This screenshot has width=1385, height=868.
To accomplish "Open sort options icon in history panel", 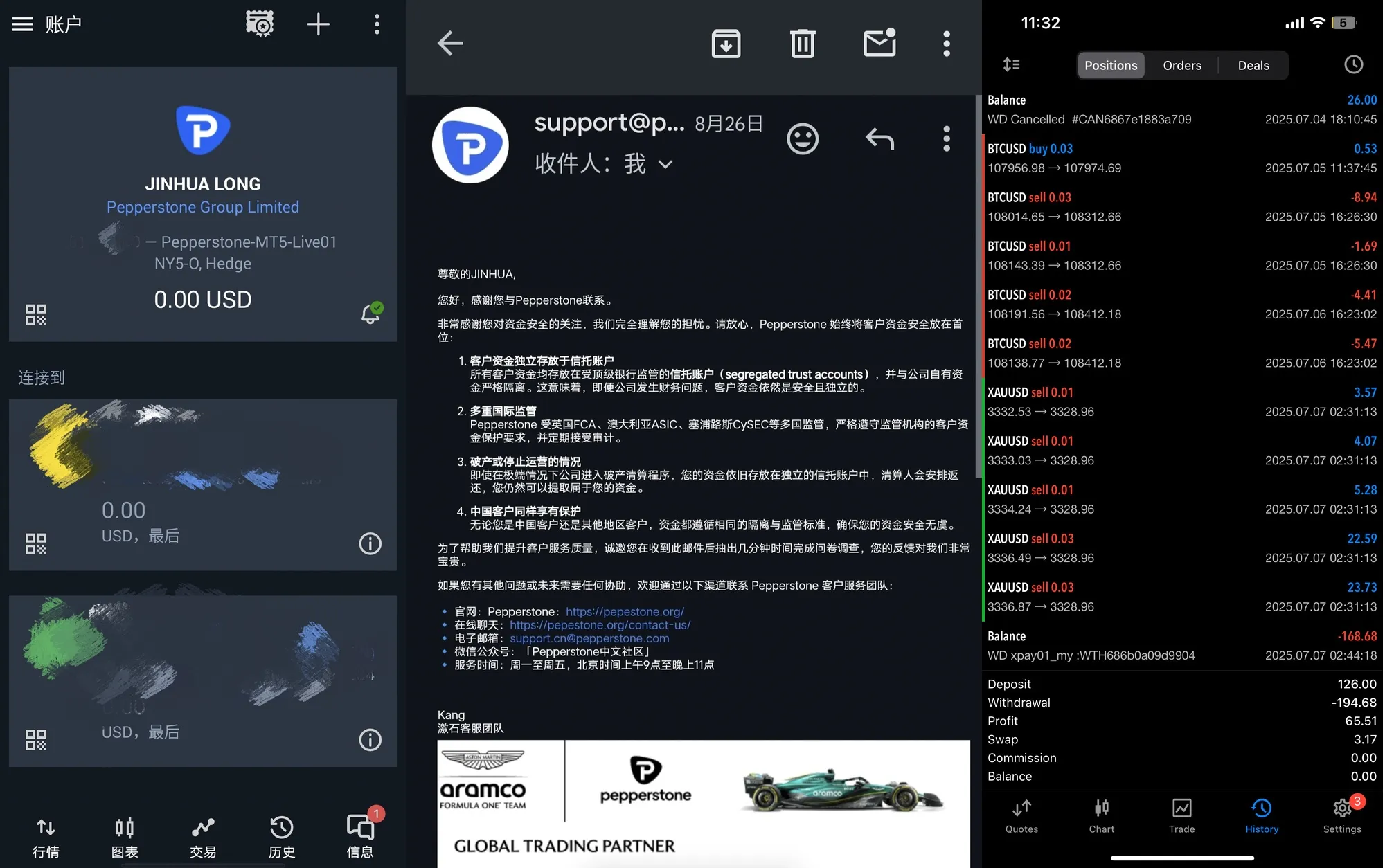I will (1012, 65).
